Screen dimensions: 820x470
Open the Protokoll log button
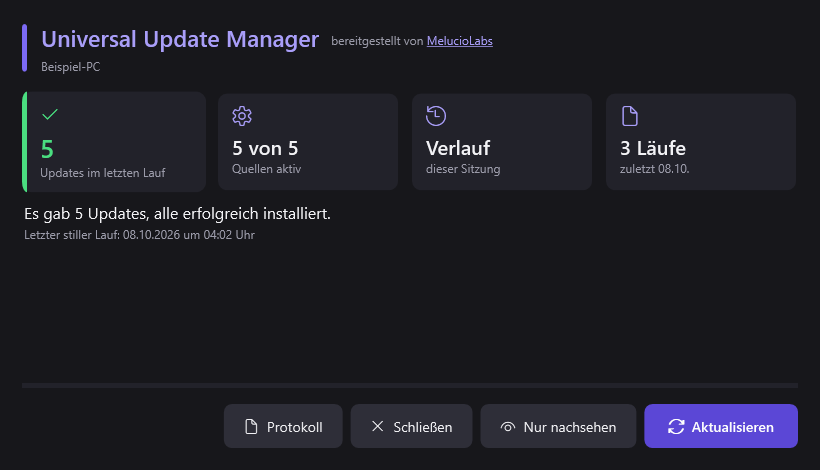(283, 426)
